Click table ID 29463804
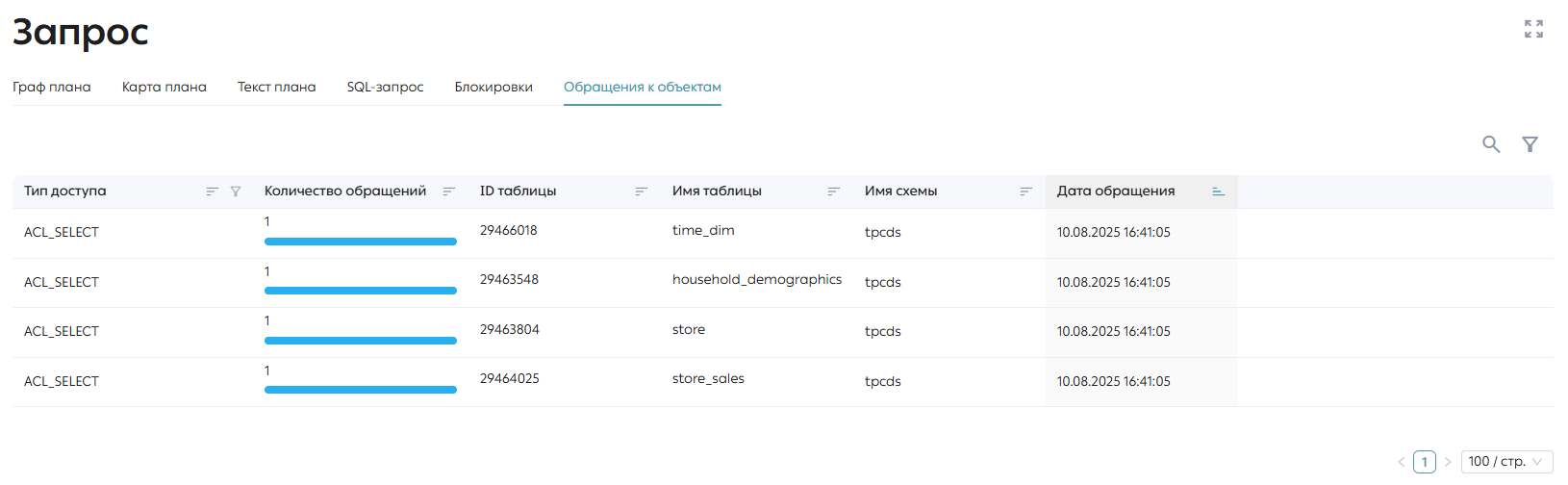This screenshot has height=485, width=1568. (510, 329)
